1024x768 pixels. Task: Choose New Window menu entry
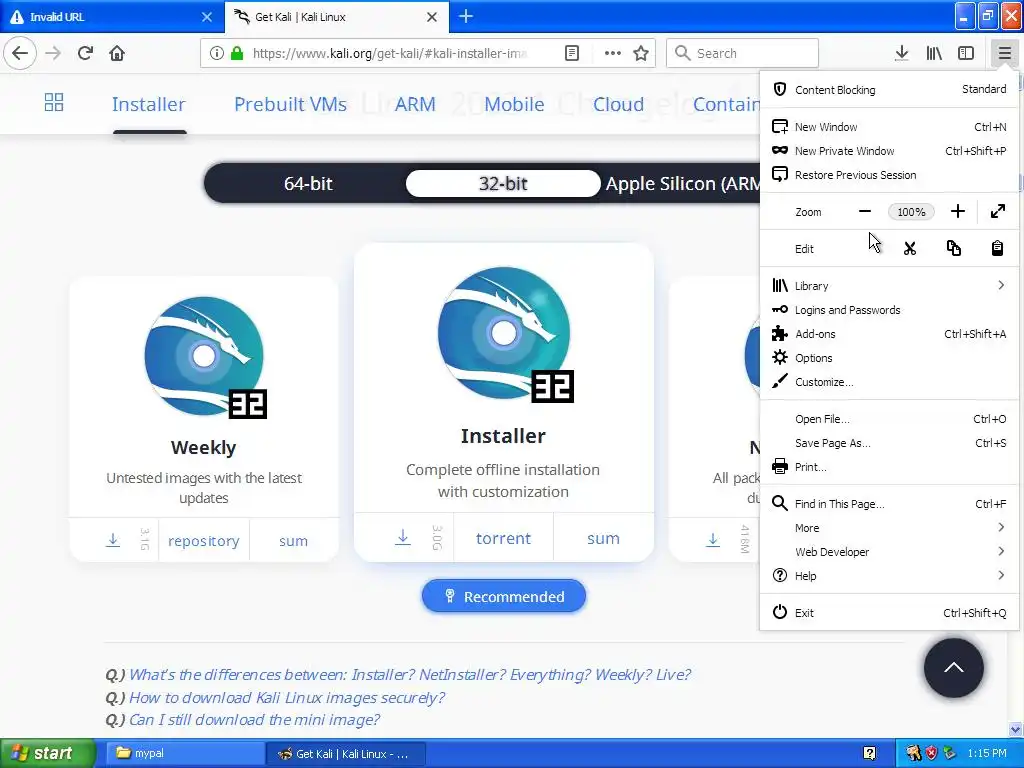[x=889, y=127]
